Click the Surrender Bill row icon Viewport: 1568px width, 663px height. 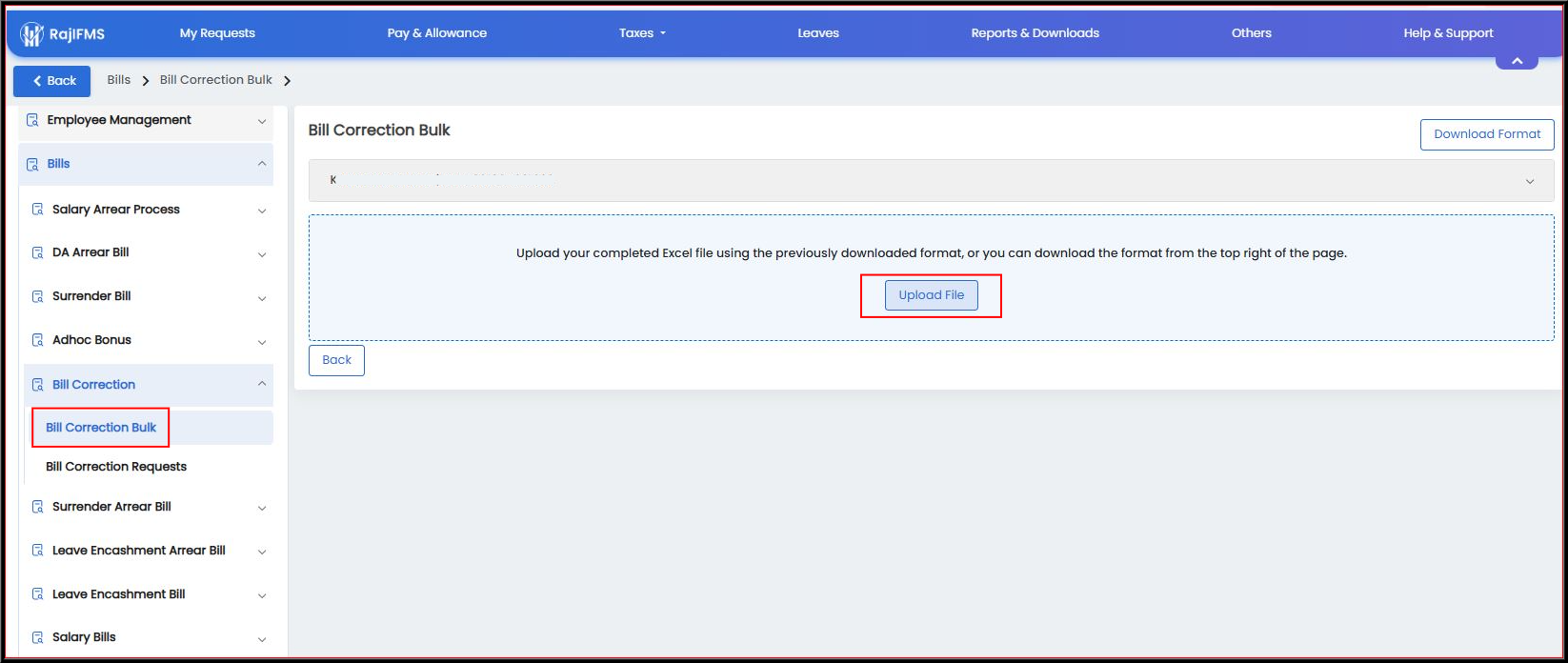pyautogui.click(x=38, y=296)
